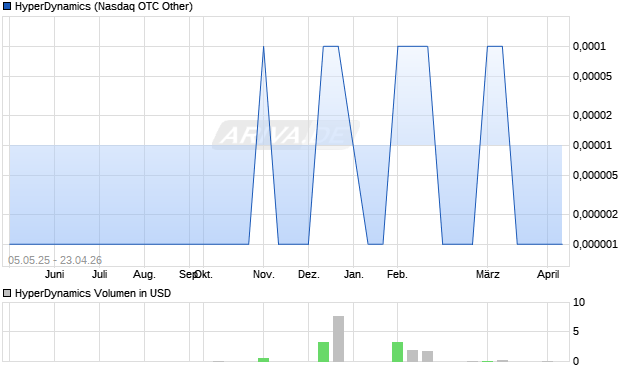Click the small green volume bar at November
The width and height of the screenshot is (620, 371).
click(264, 360)
